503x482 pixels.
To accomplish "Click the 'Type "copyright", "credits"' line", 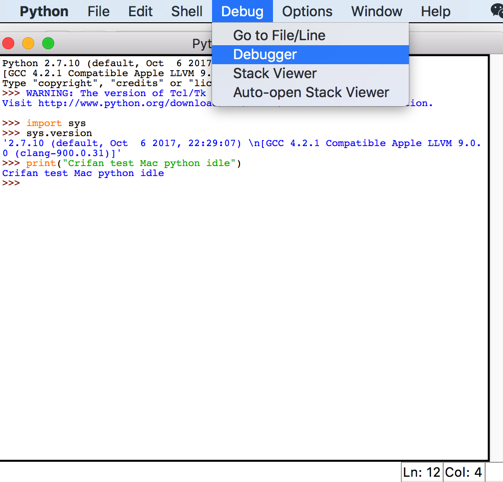I will [x=107, y=83].
